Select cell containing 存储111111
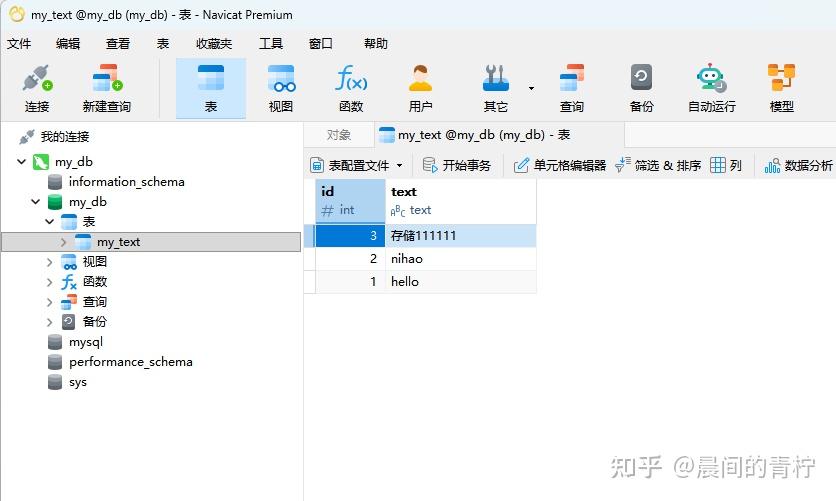 point(461,236)
